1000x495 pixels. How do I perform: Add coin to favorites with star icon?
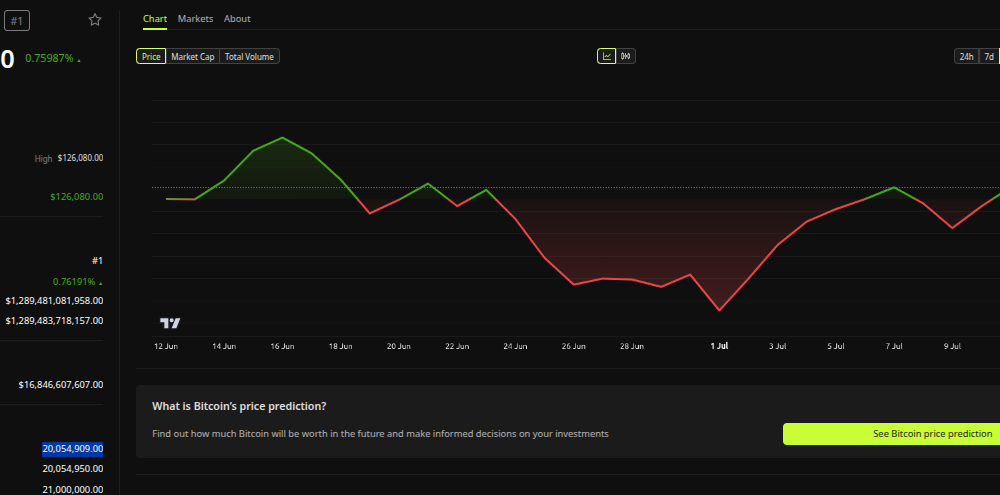tap(95, 20)
